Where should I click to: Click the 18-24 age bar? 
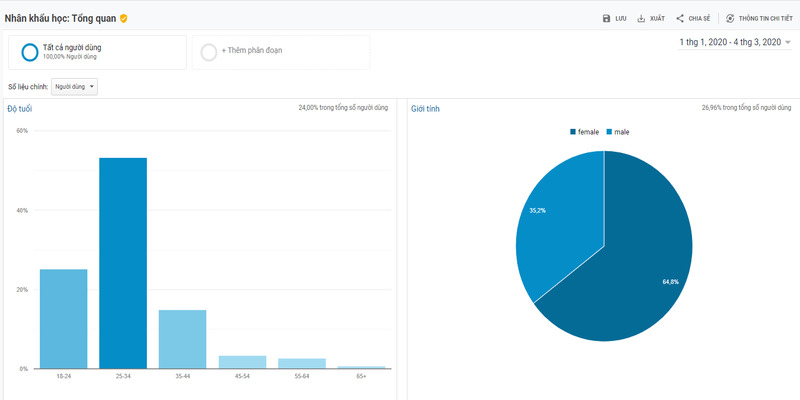click(x=63, y=319)
